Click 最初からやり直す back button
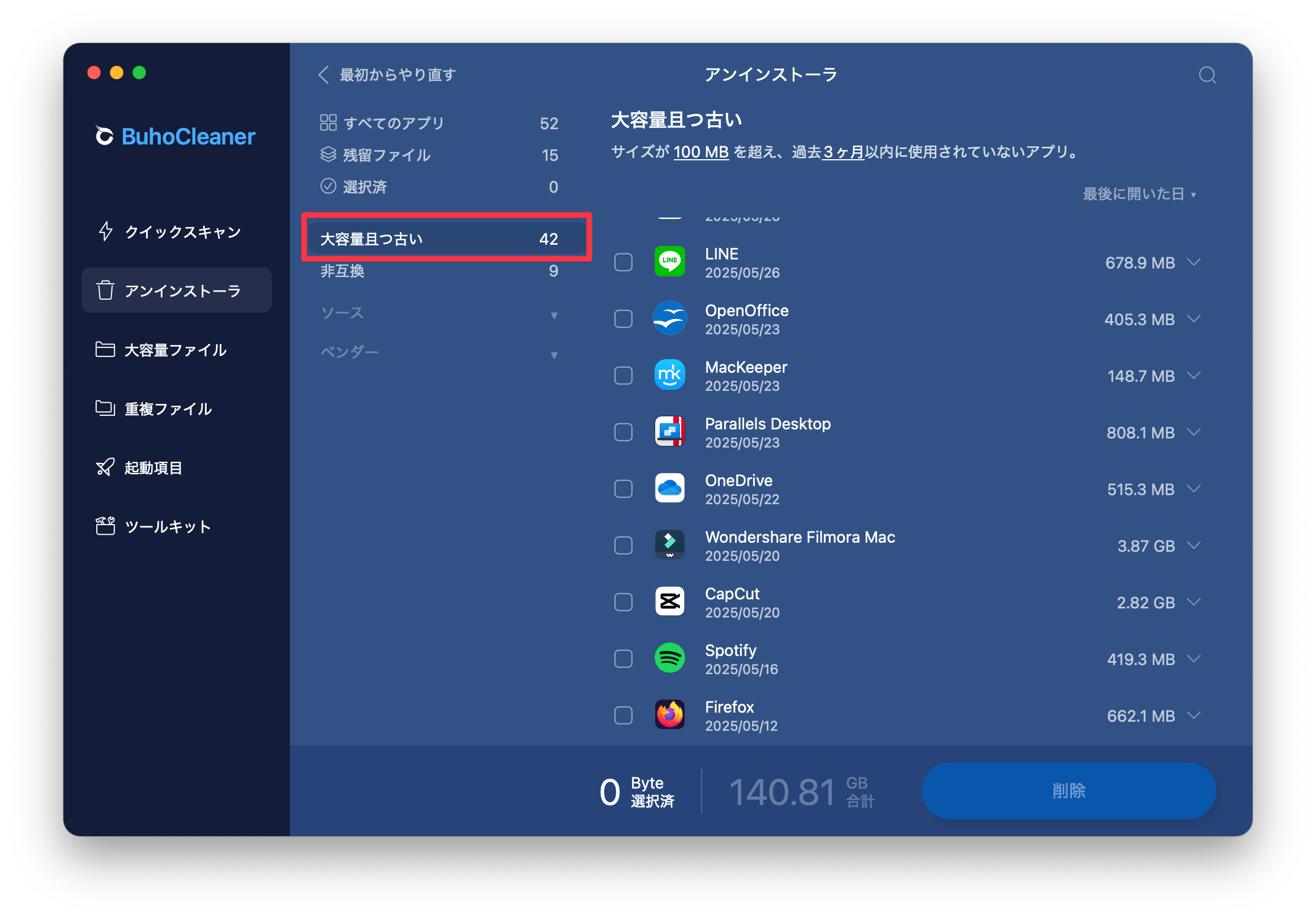Screen dimensions: 1316x920 point(387,75)
